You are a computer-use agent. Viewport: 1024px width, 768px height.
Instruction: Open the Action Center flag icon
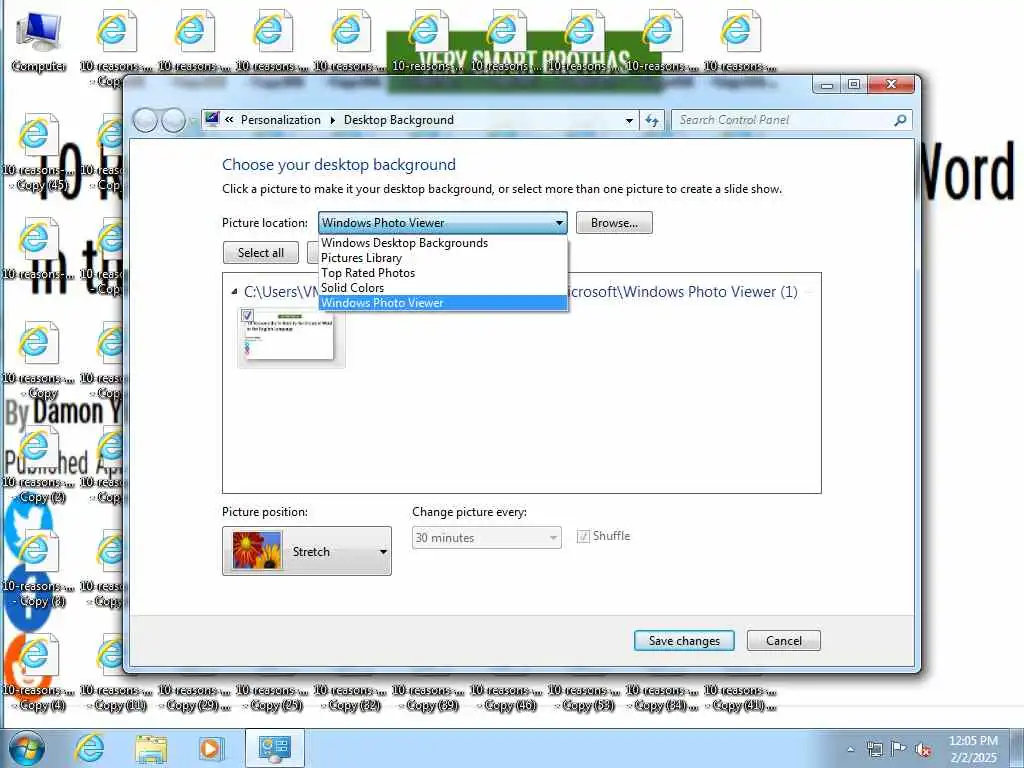tap(899, 749)
